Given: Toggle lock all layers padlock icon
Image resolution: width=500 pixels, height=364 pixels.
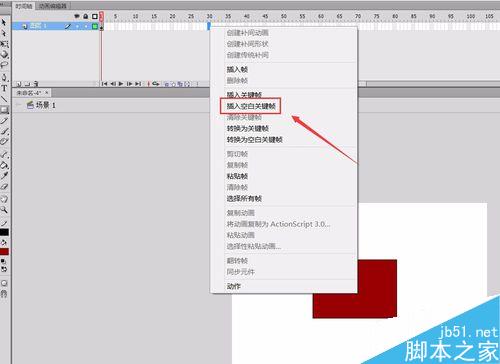Looking at the screenshot, I should point(86,16).
